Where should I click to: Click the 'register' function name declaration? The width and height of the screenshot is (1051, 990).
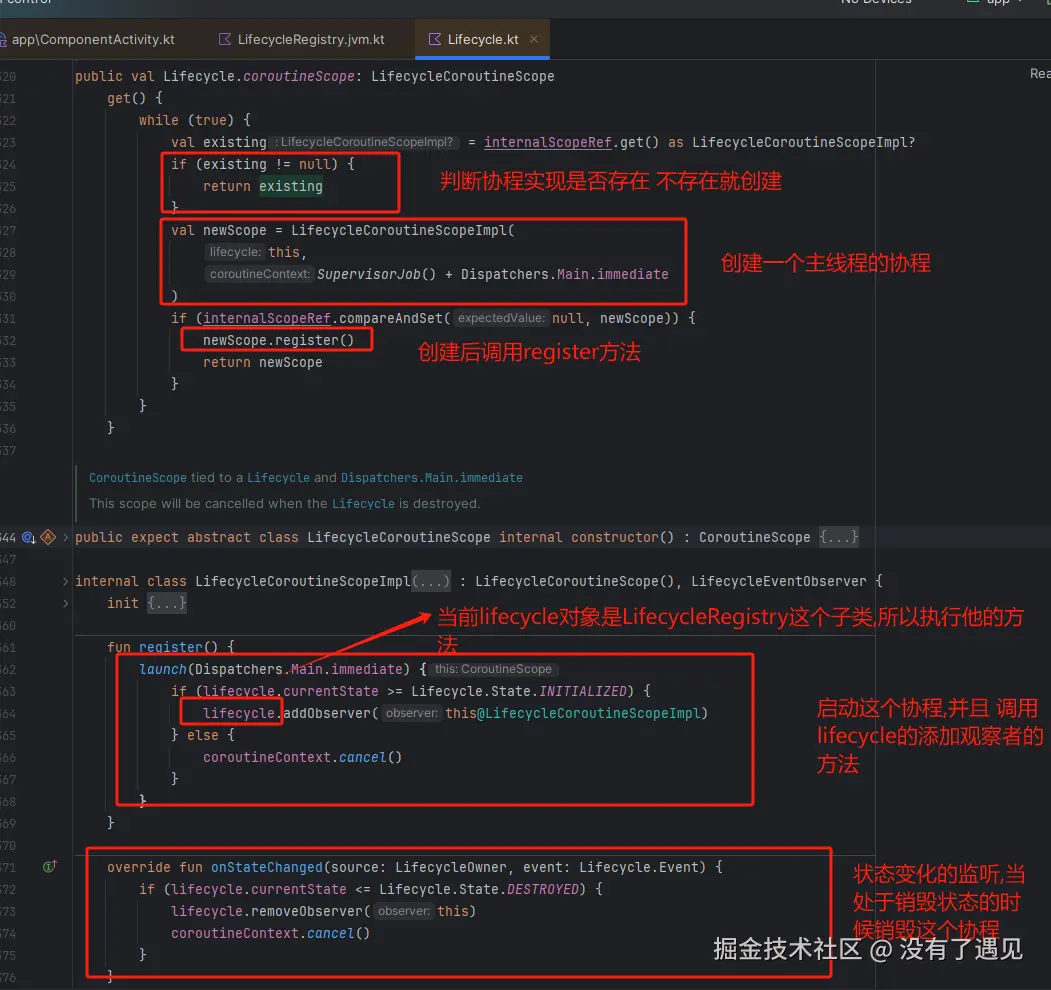pos(171,647)
